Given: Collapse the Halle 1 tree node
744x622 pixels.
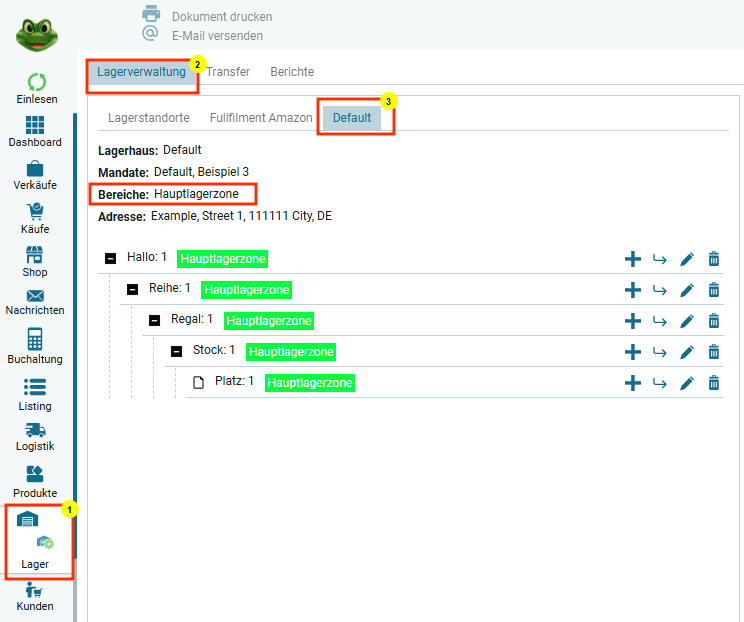Looking at the screenshot, I should pyautogui.click(x=111, y=259).
